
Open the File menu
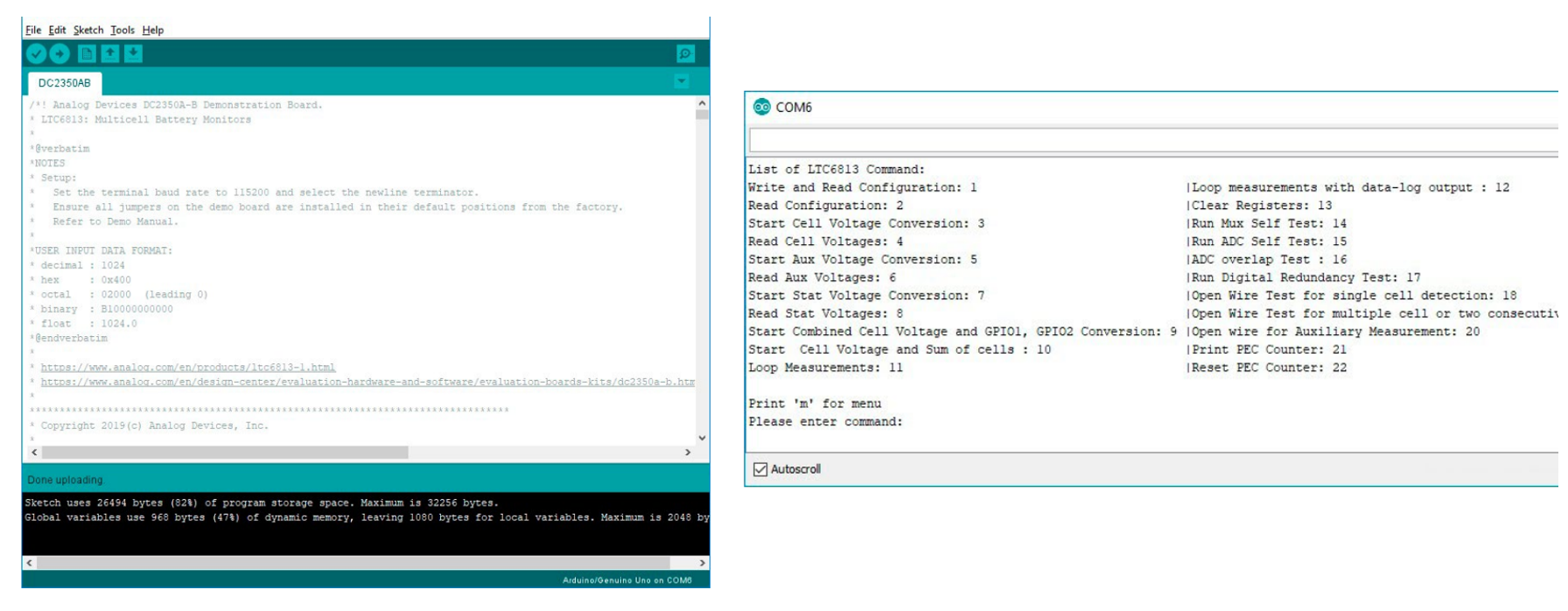[x=33, y=30]
